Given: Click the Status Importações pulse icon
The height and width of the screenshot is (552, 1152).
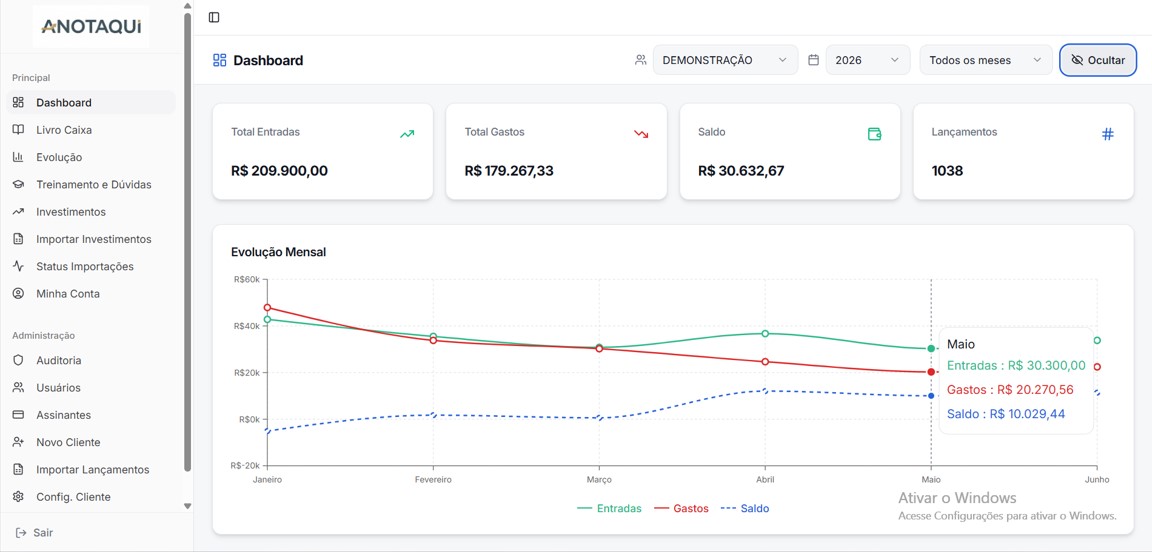Looking at the screenshot, I should [18, 266].
